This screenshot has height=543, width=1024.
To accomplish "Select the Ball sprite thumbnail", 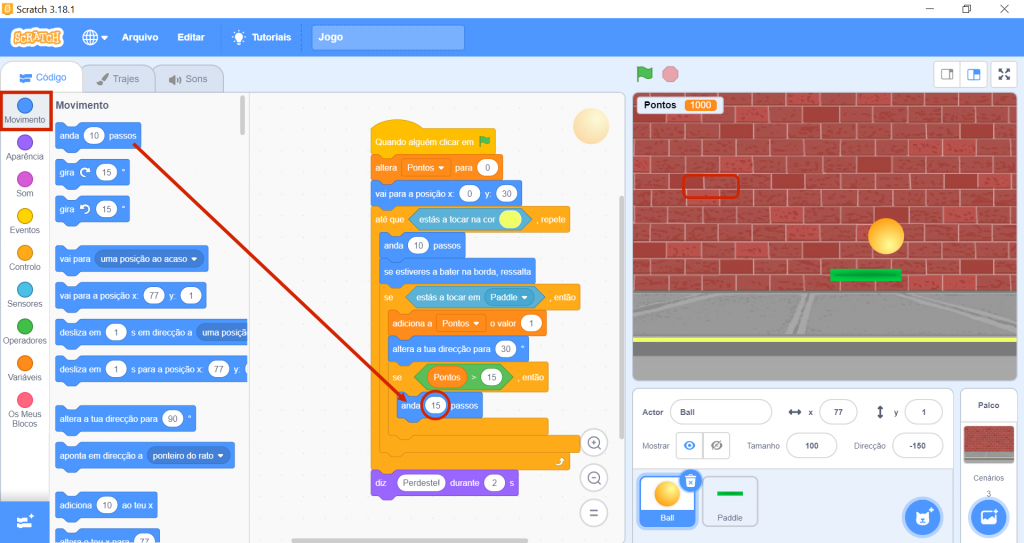I will pyautogui.click(x=667, y=501).
